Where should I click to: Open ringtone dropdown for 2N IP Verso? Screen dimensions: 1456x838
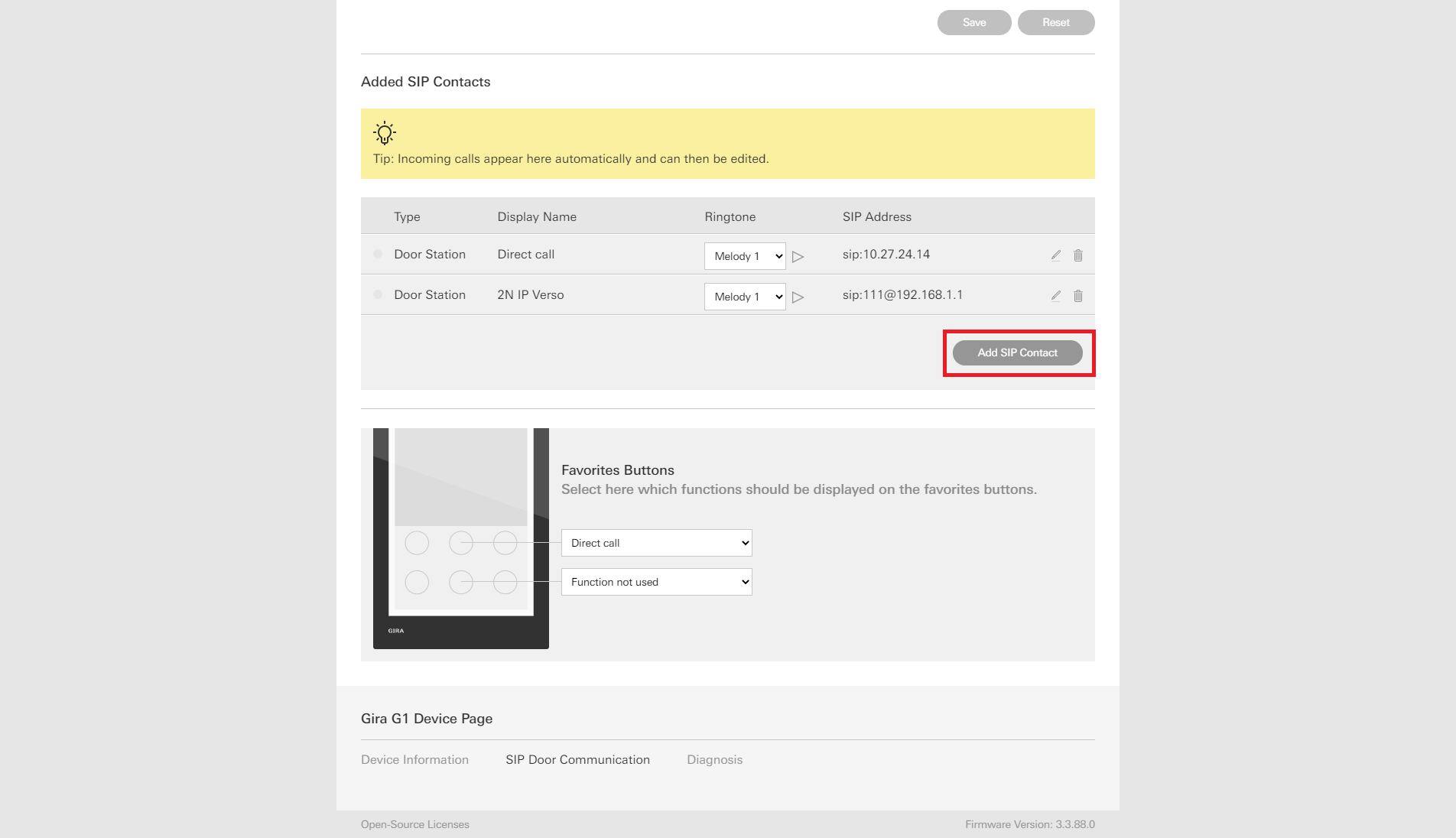[744, 297]
